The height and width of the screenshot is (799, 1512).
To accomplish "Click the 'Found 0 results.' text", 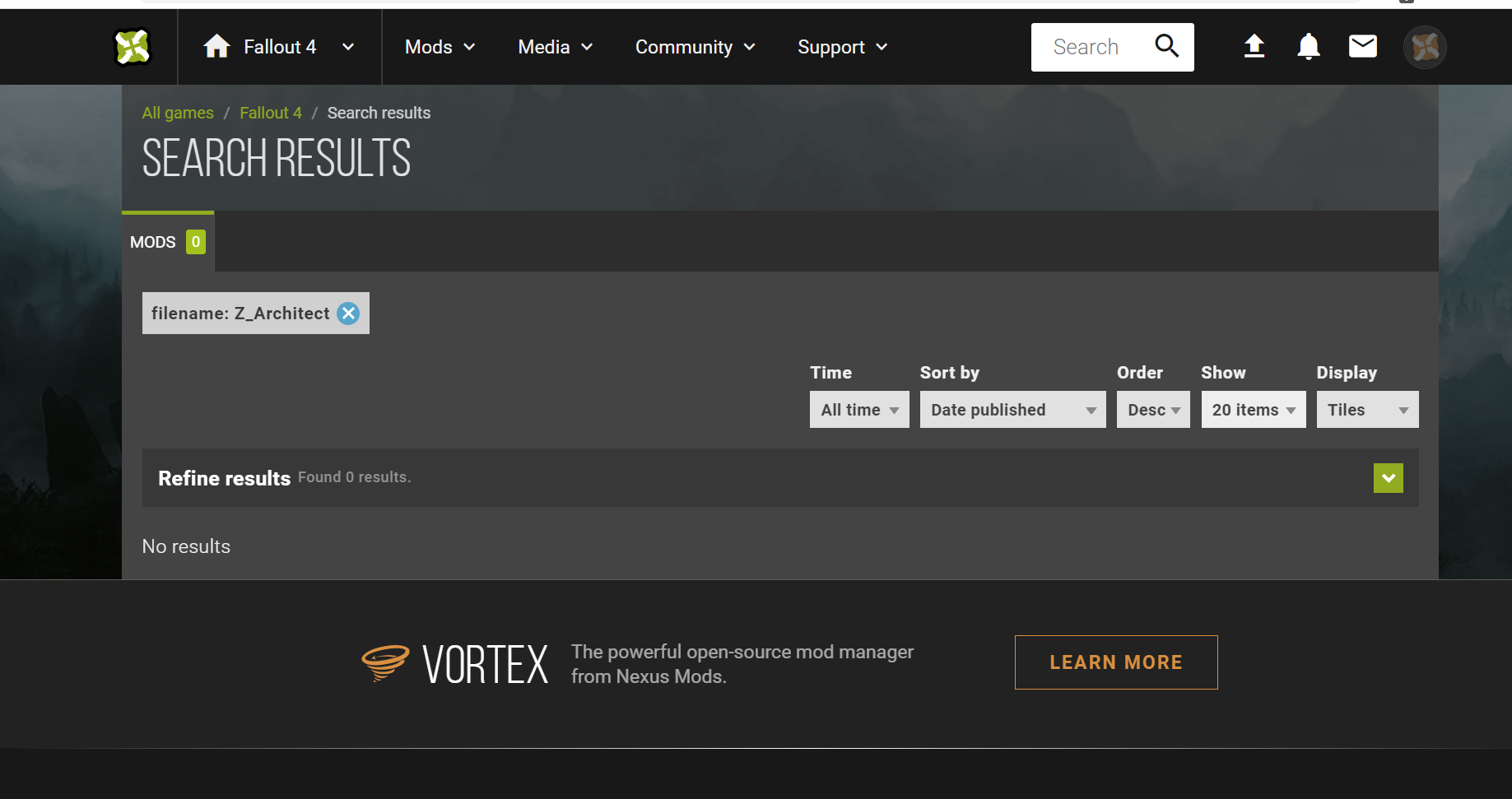I will pos(354,477).
